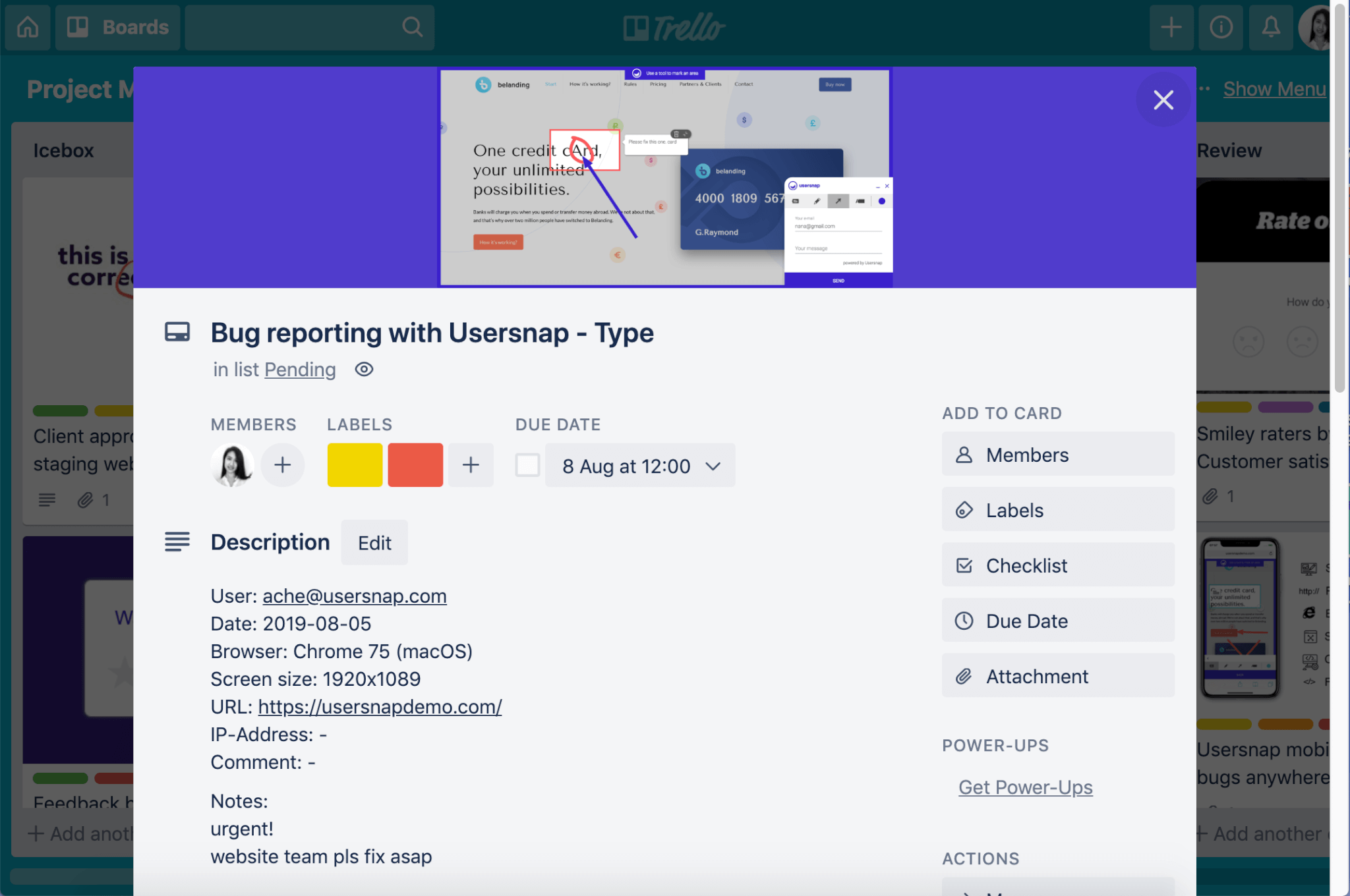Open the card cover screenshot image

click(x=665, y=177)
